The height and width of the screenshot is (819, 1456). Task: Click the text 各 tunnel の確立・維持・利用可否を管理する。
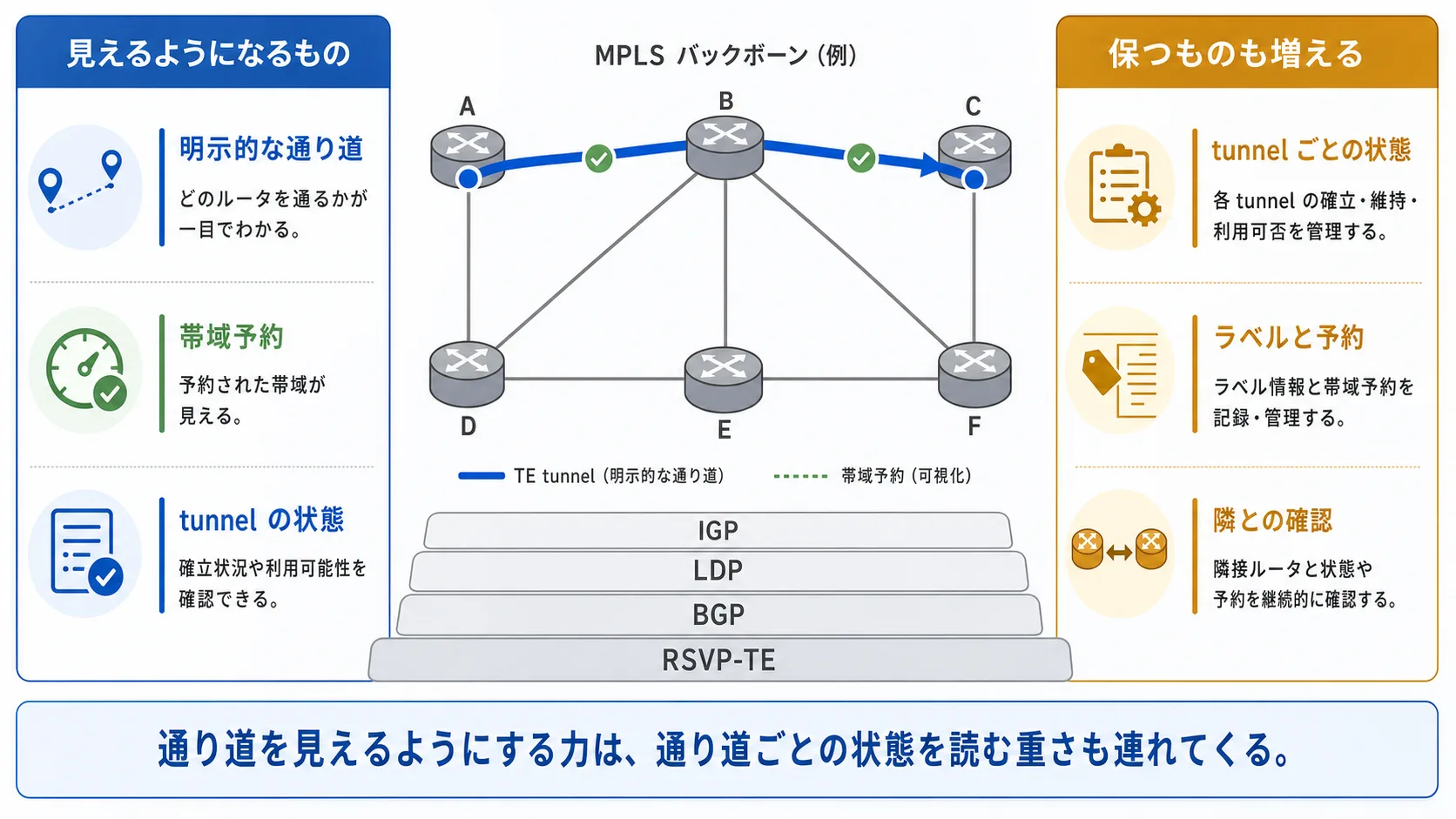point(1315,216)
